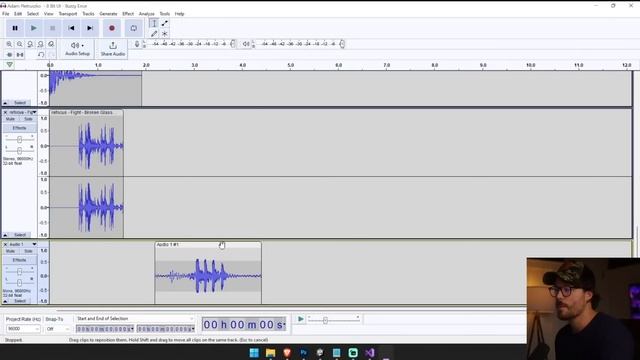This screenshot has width=640, height=360.
Task: Click the Undo arrow icon
Action: (x=40, y=55)
